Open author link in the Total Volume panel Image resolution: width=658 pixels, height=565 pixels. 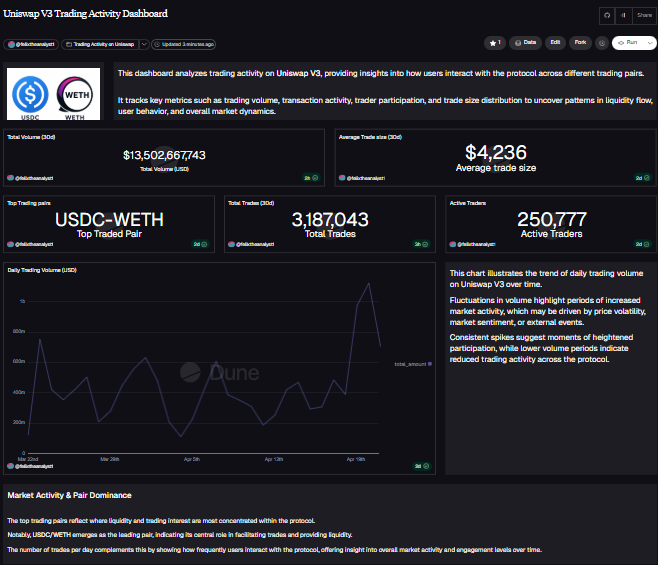pyautogui.click(x=30, y=178)
